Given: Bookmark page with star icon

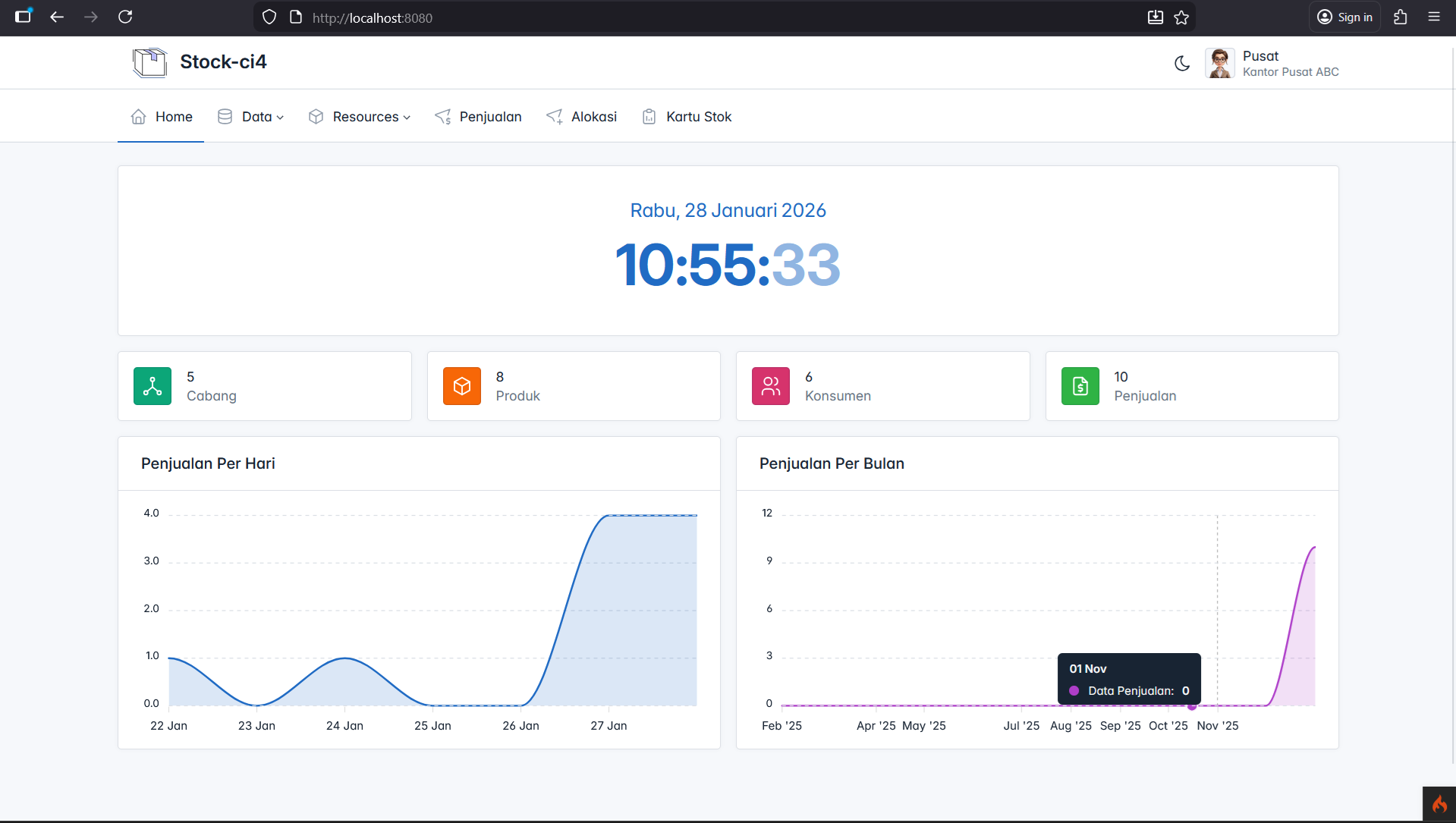Looking at the screenshot, I should click(1181, 17).
